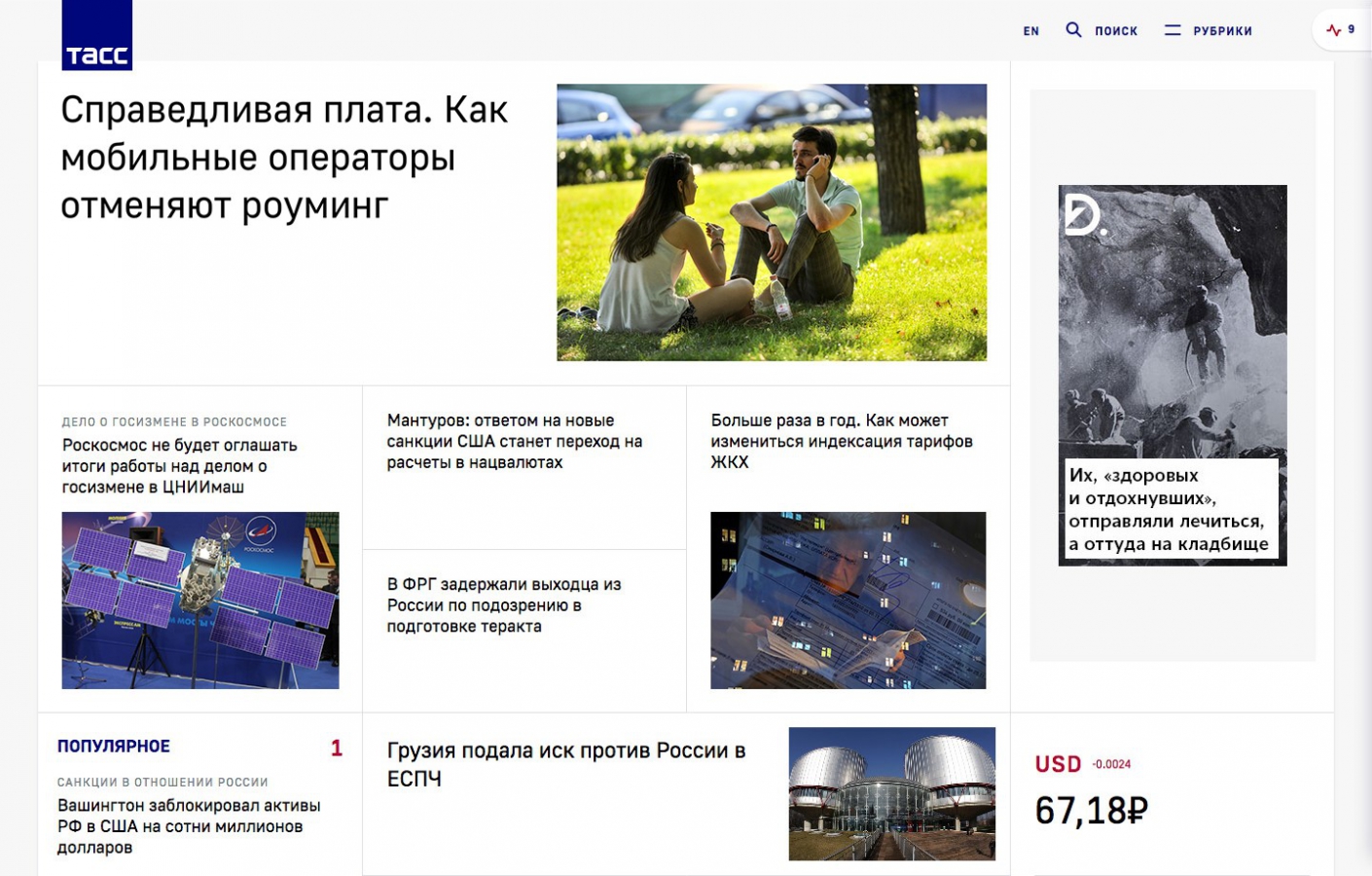Open Roscosmos treason case article headline
The height and width of the screenshot is (876, 1372).
(179, 465)
